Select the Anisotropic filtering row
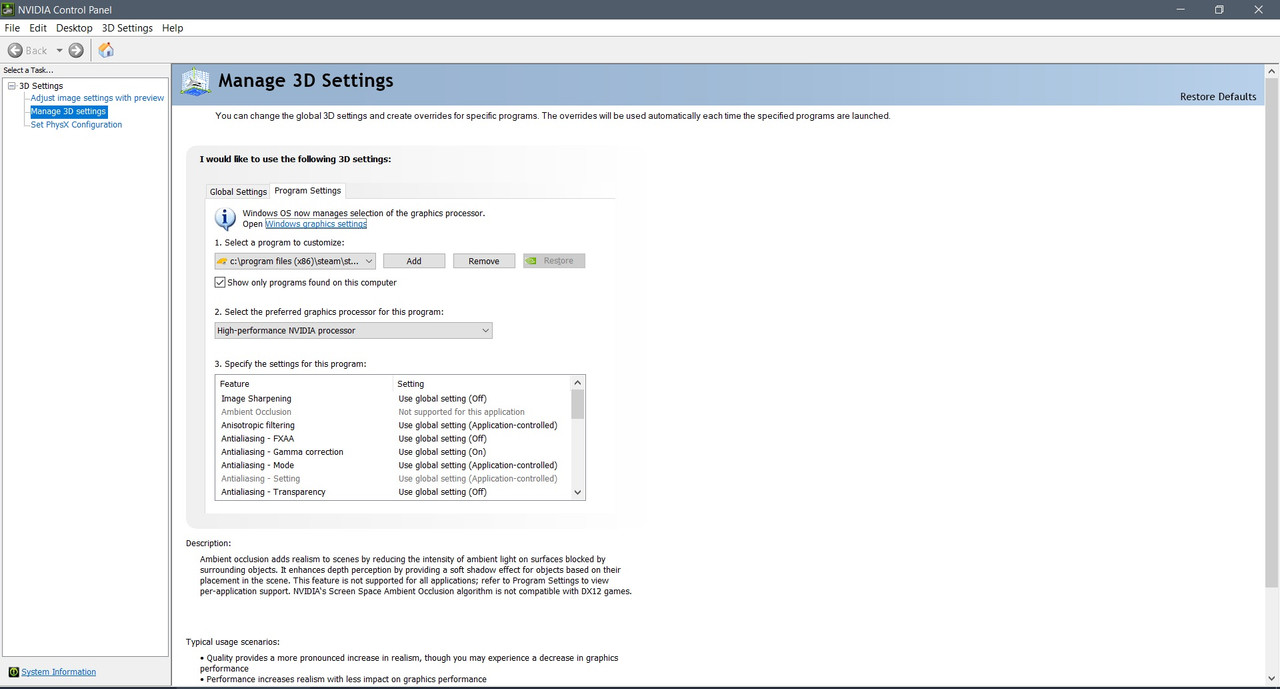 [394, 425]
